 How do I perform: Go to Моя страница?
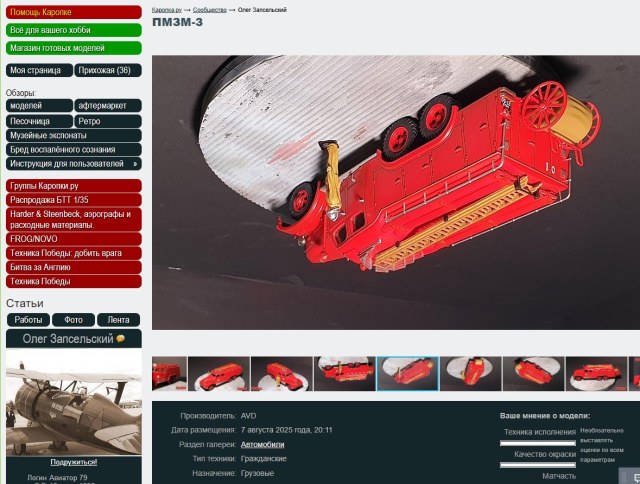pyautogui.click(x=38, y=71)
